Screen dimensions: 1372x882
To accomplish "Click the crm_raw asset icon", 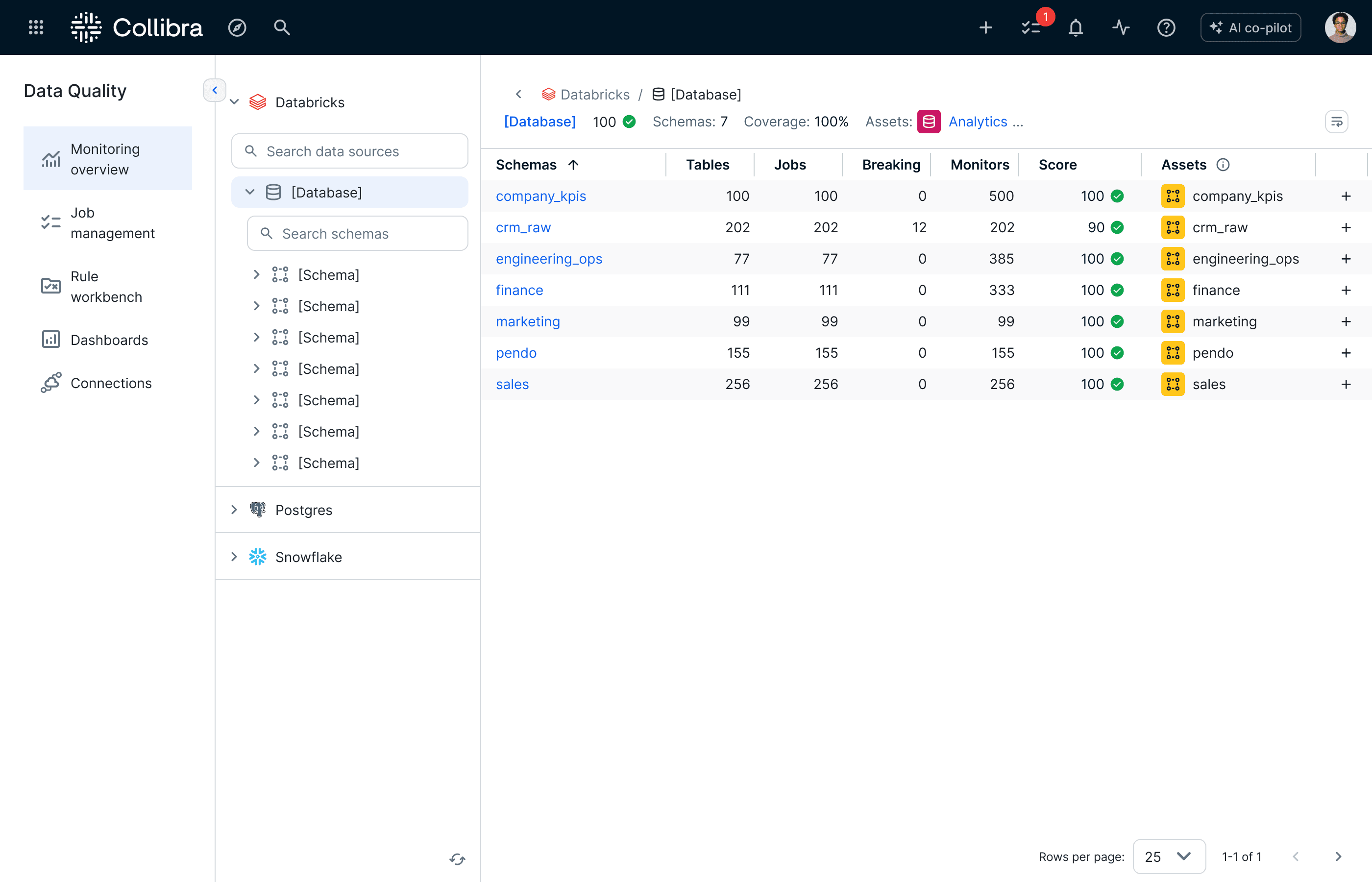I will tap(1173, 227).
